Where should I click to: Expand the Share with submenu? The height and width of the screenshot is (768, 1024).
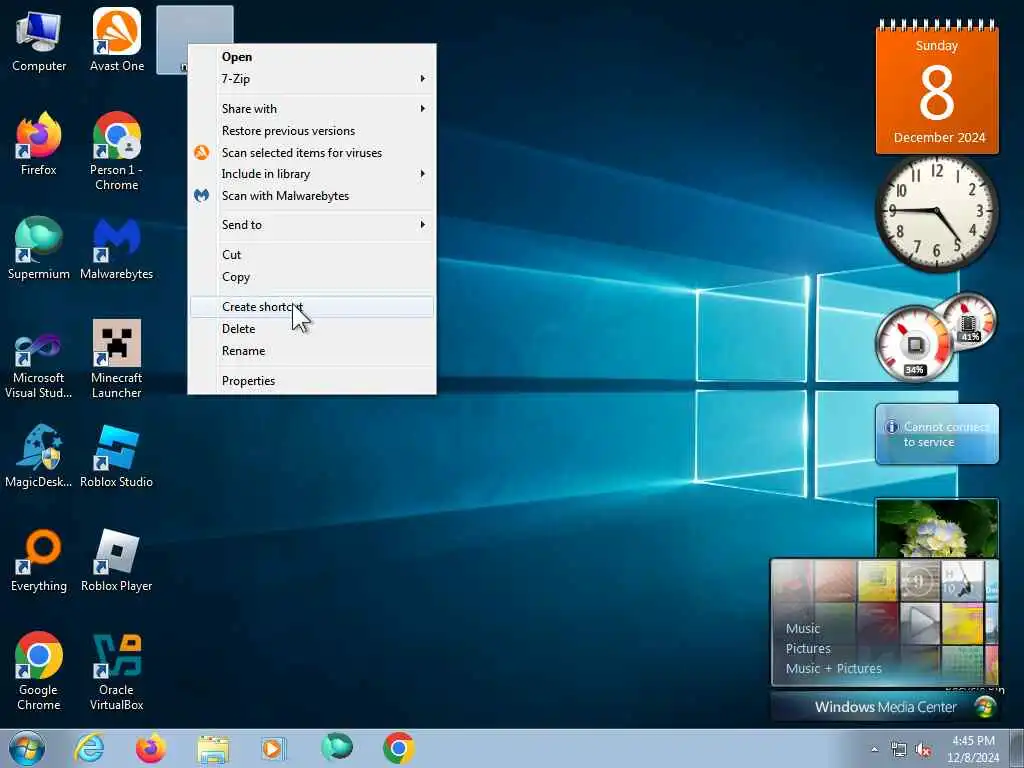(x=312, y=108)
